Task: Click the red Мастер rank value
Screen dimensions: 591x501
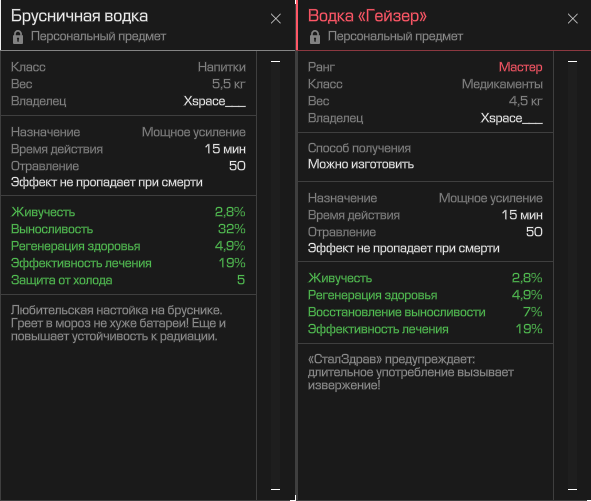Action: coord(521,67)
